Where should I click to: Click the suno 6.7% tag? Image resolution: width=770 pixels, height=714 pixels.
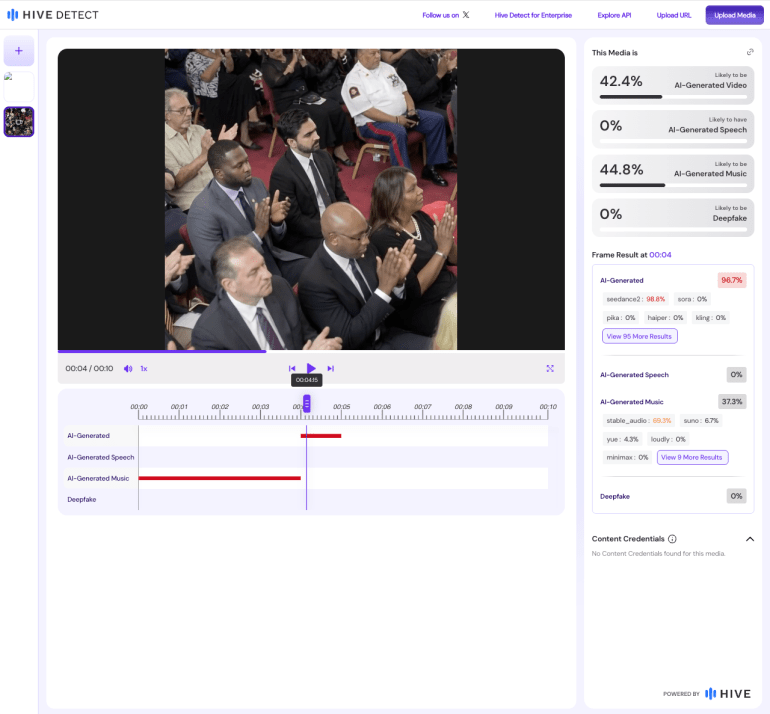coord(701,420)
